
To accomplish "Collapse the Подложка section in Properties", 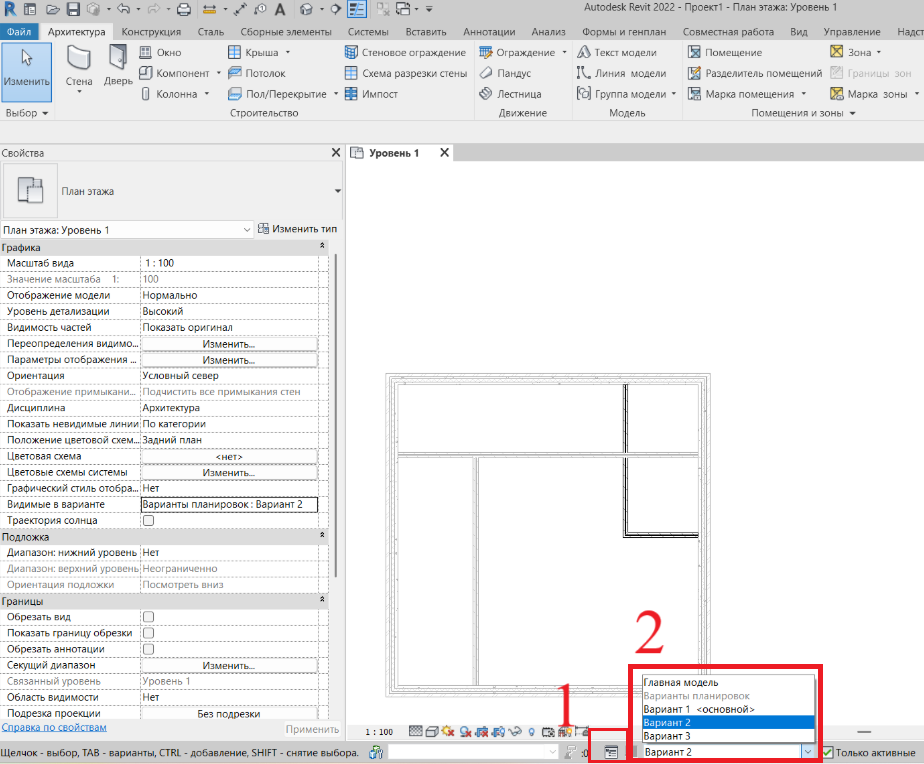I will pyautogui.click(x=322, y=535).
